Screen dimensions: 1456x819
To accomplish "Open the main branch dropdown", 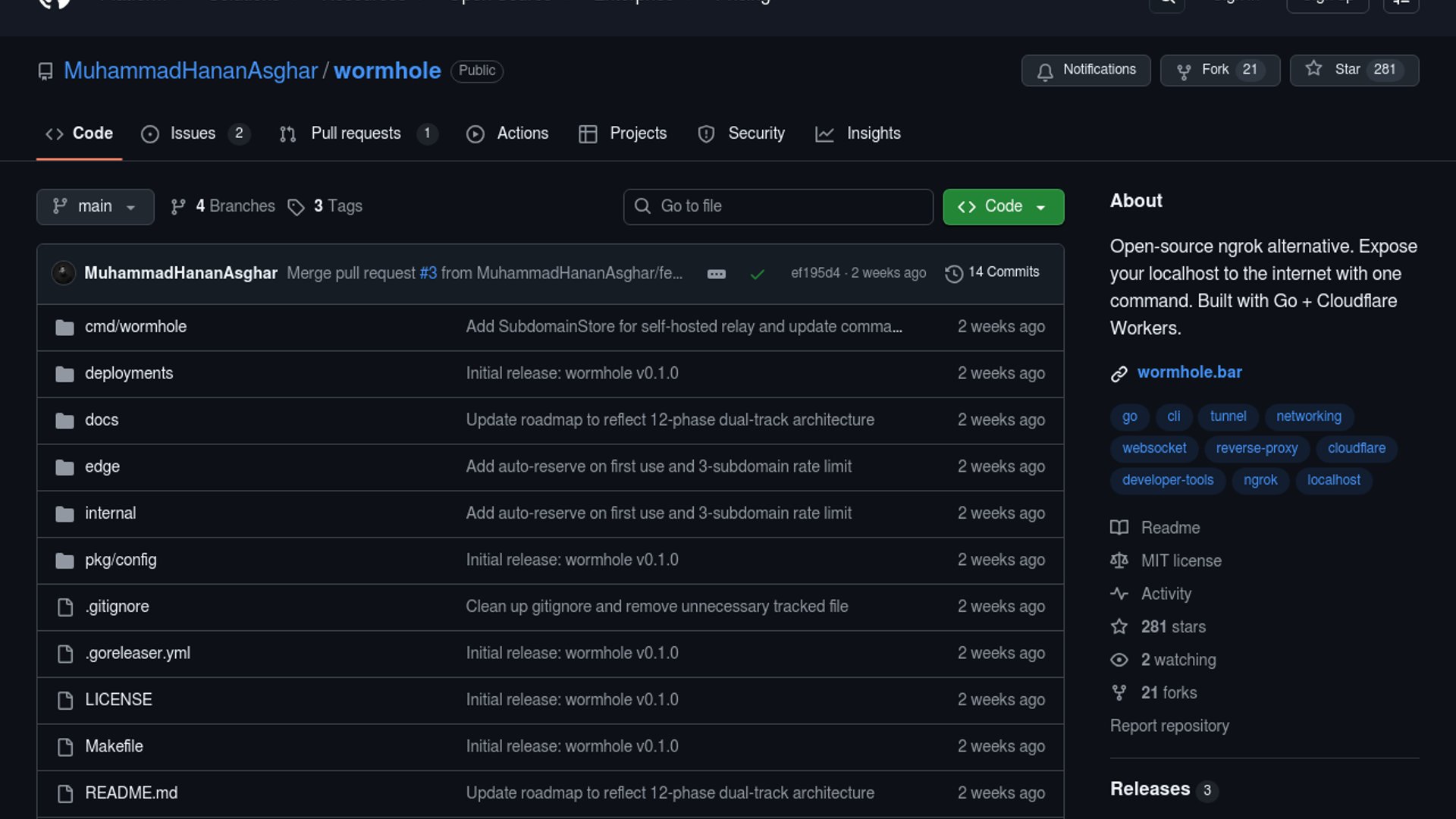I will 95,206.
